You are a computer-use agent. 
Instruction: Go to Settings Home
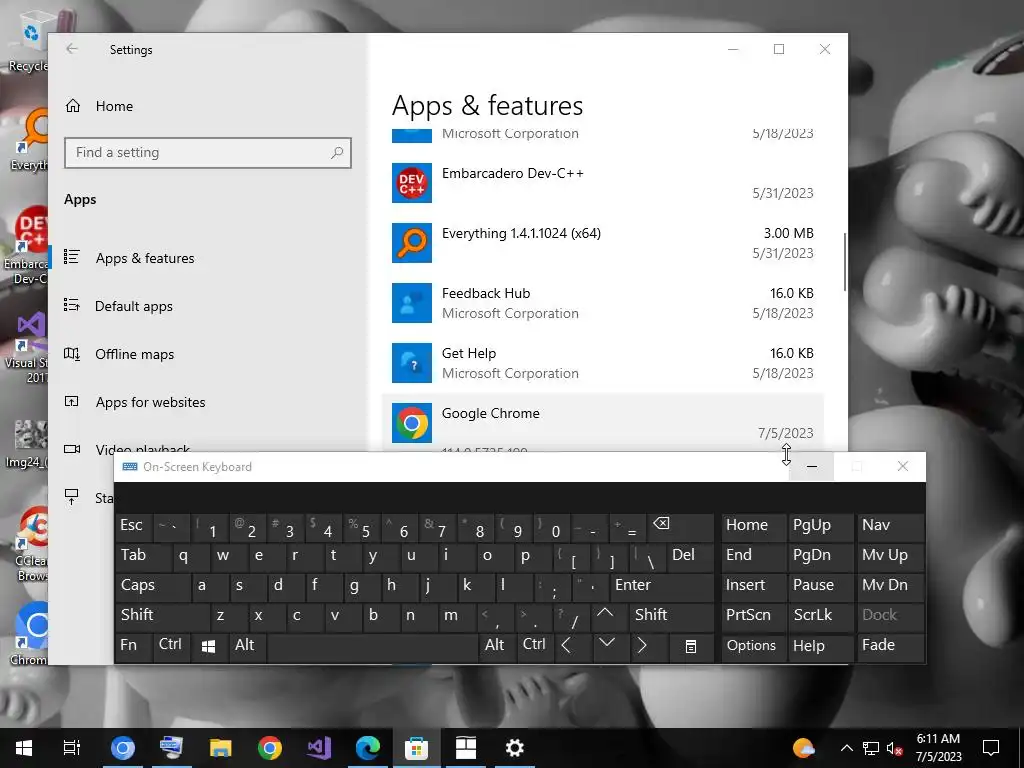[114, 106]
